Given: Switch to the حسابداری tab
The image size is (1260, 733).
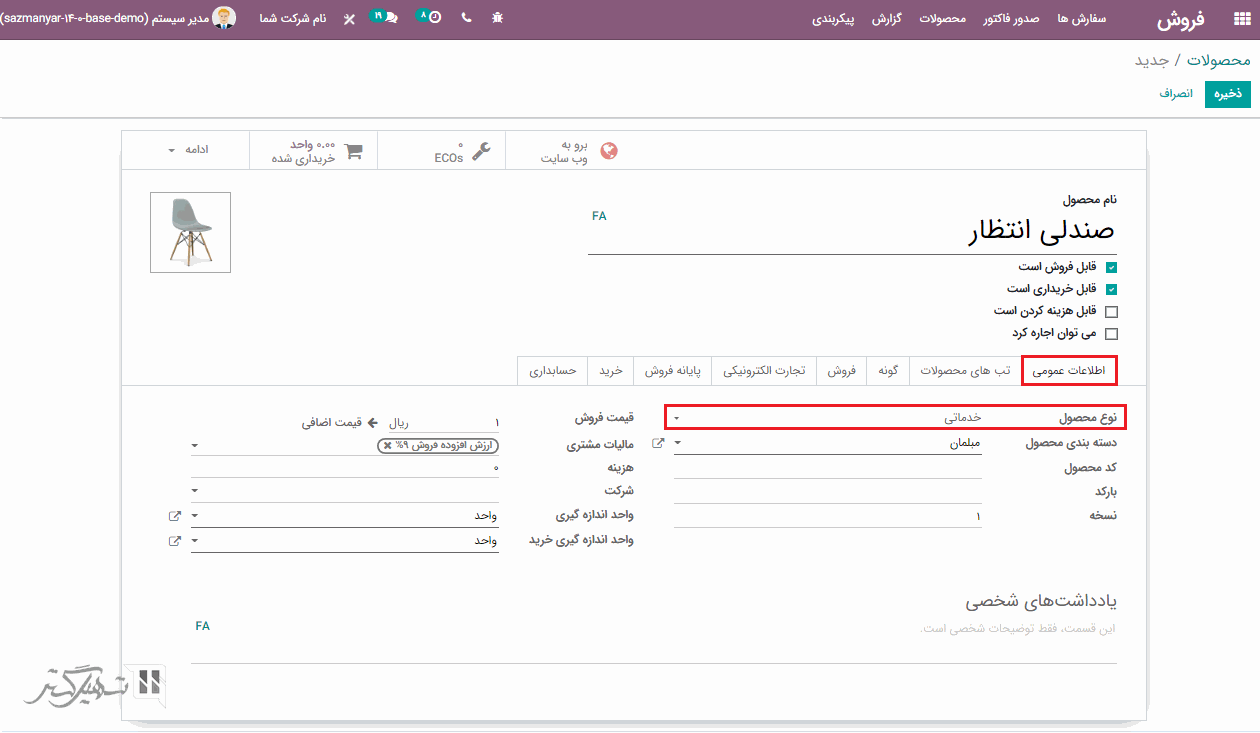Looking at the screenshot, I should (x=553, y=371).
